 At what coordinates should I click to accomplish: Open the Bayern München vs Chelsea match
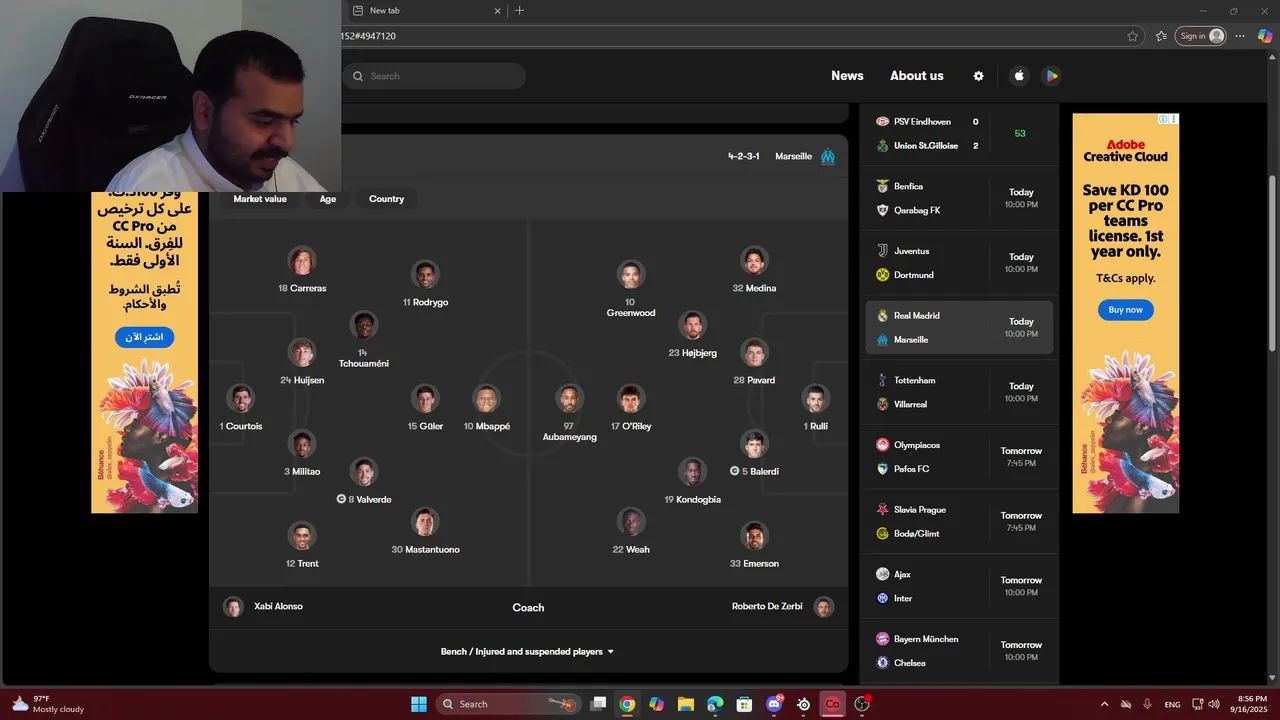(x=959, y=651)
